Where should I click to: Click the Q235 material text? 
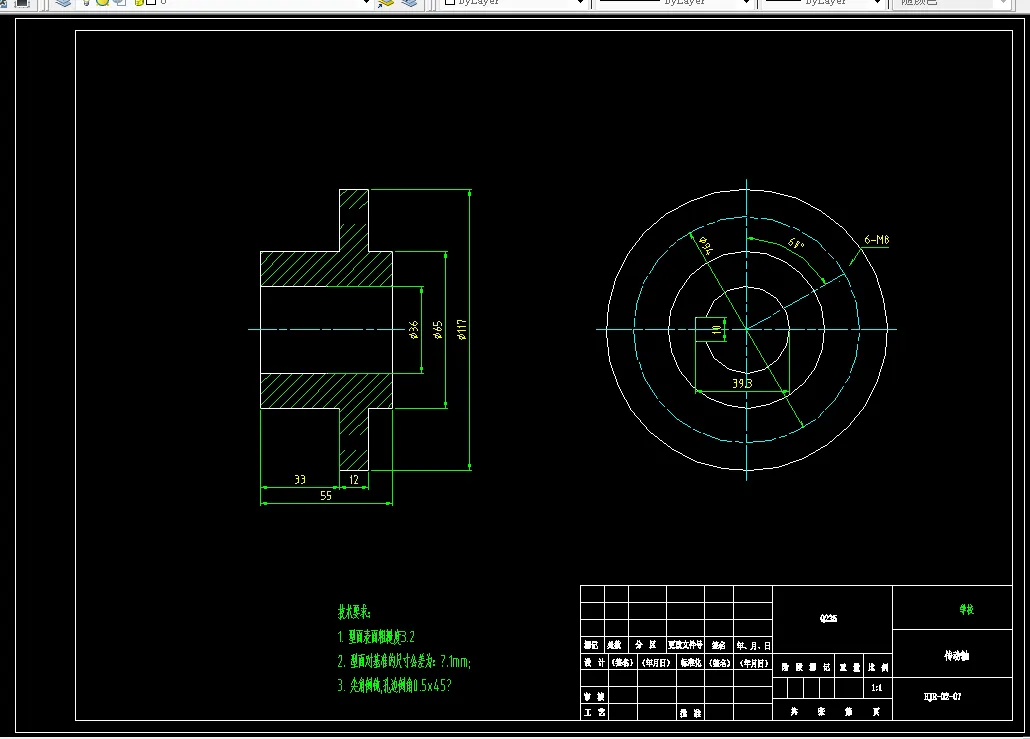point(828,618)
